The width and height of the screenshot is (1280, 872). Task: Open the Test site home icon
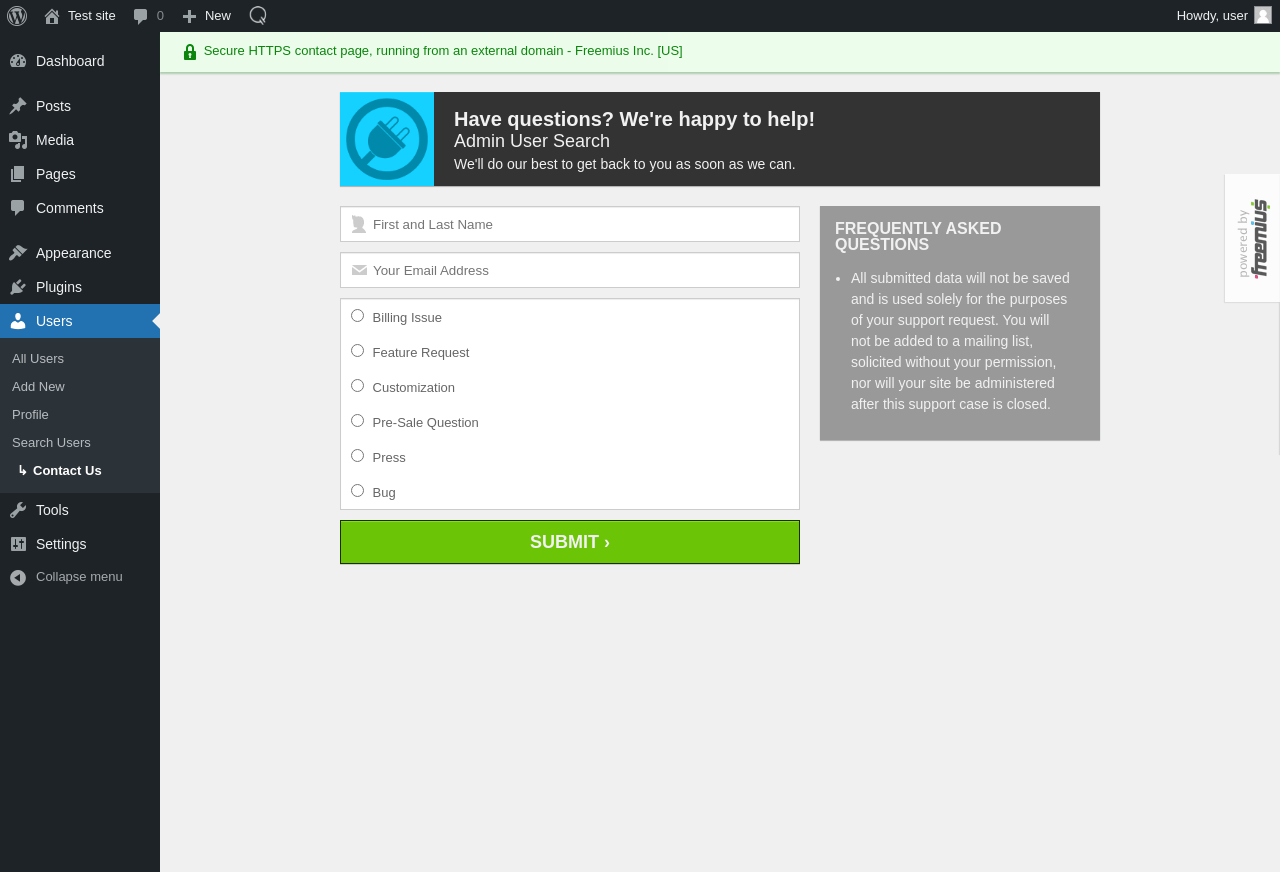pyautogui.click(x=52, y=16)
